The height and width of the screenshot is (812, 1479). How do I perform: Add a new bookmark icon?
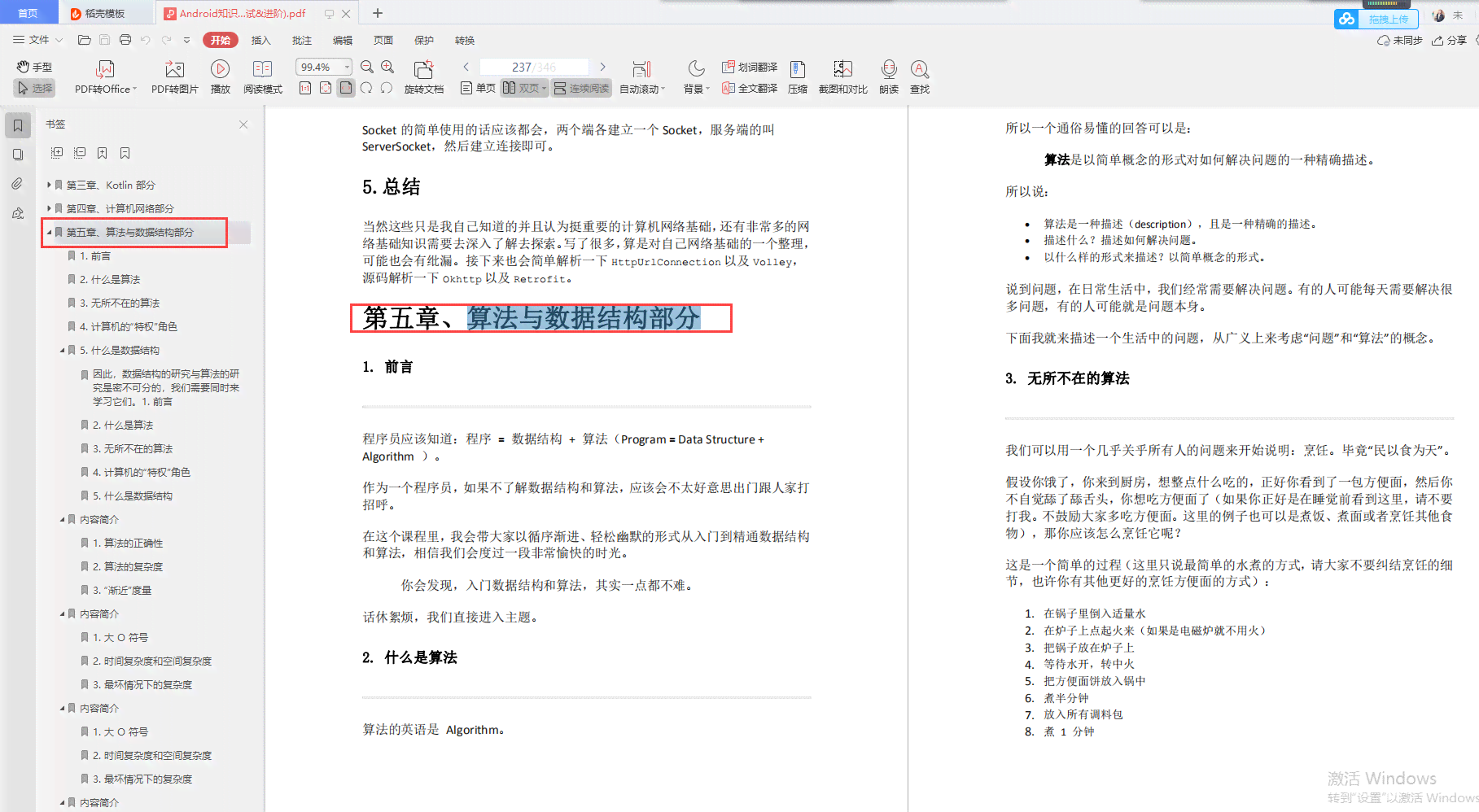tap(103, 153)
